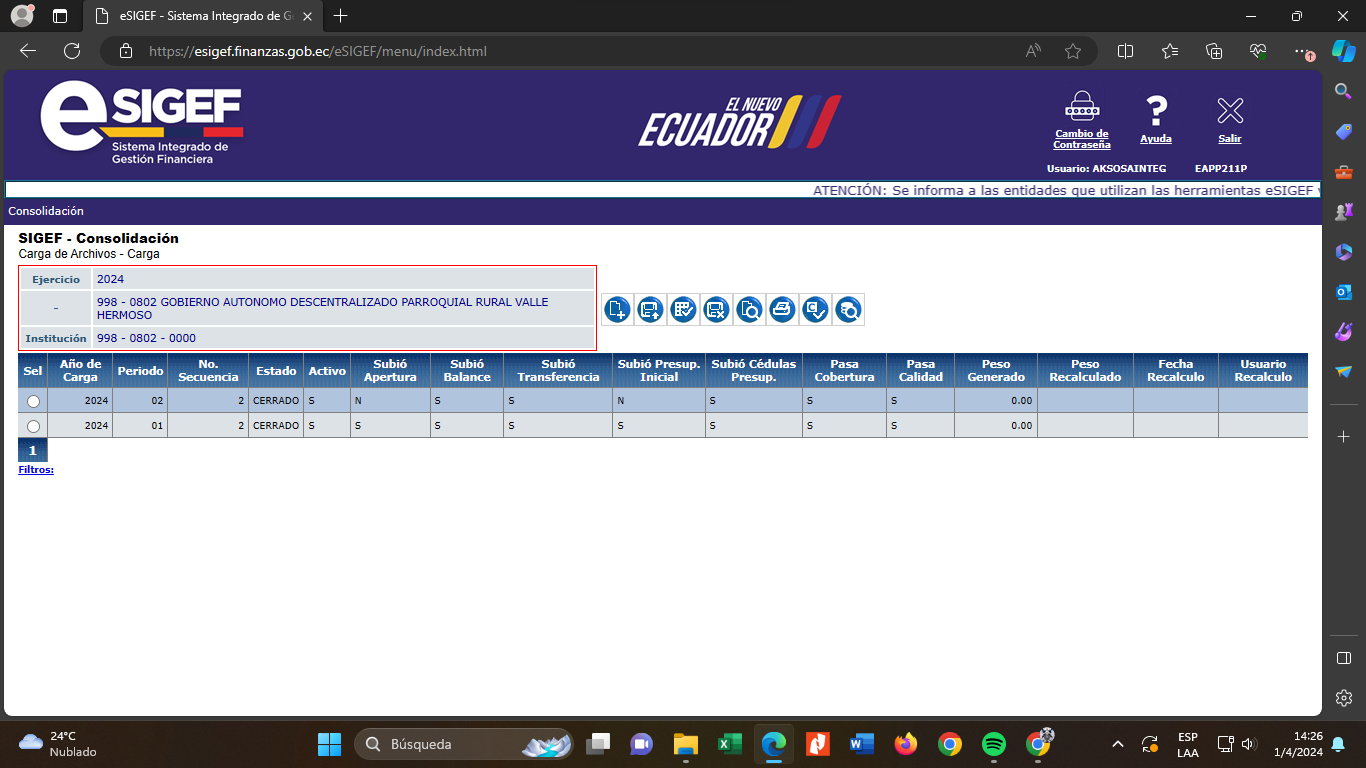Select the radio button for period 02
Screen dimensions: 1366x768
33,401
